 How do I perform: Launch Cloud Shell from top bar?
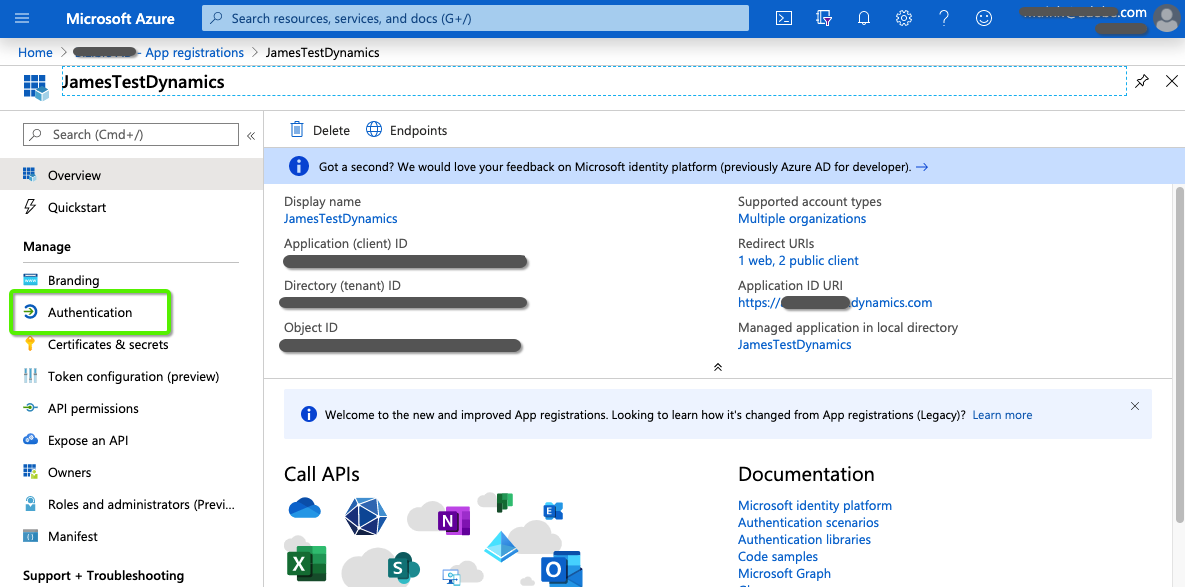[784, 18]
